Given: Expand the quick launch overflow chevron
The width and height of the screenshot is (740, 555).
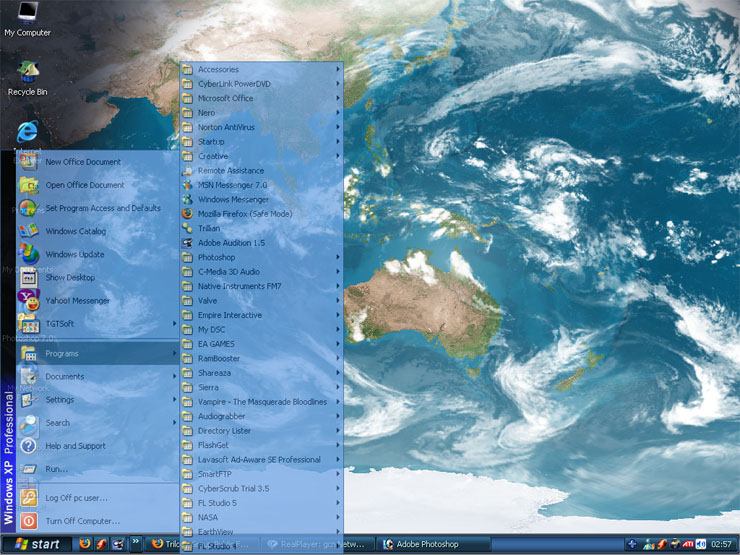Looking at the screenshot, I should (x=135, y=541).
